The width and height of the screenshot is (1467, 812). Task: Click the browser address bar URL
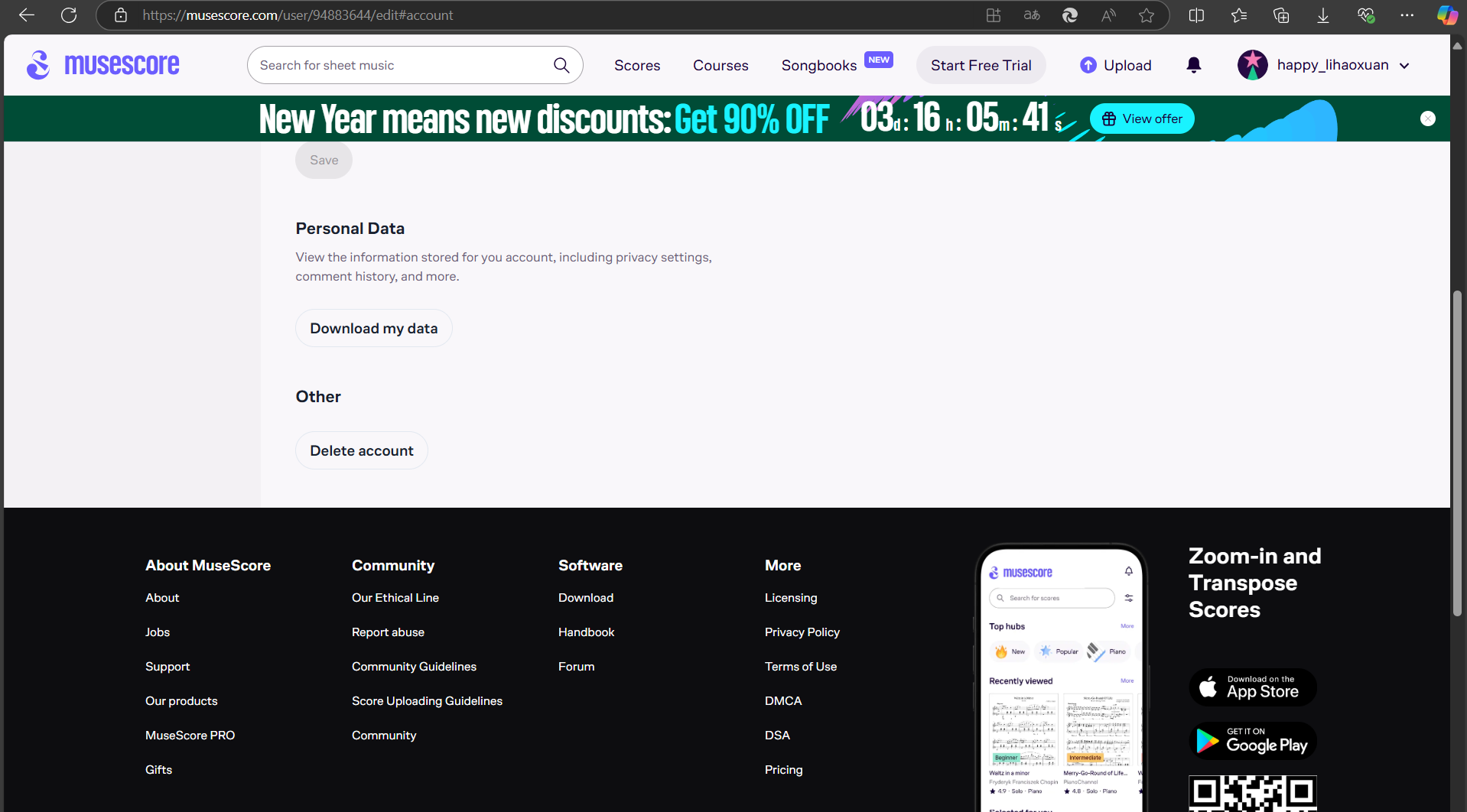click(298, 15)
